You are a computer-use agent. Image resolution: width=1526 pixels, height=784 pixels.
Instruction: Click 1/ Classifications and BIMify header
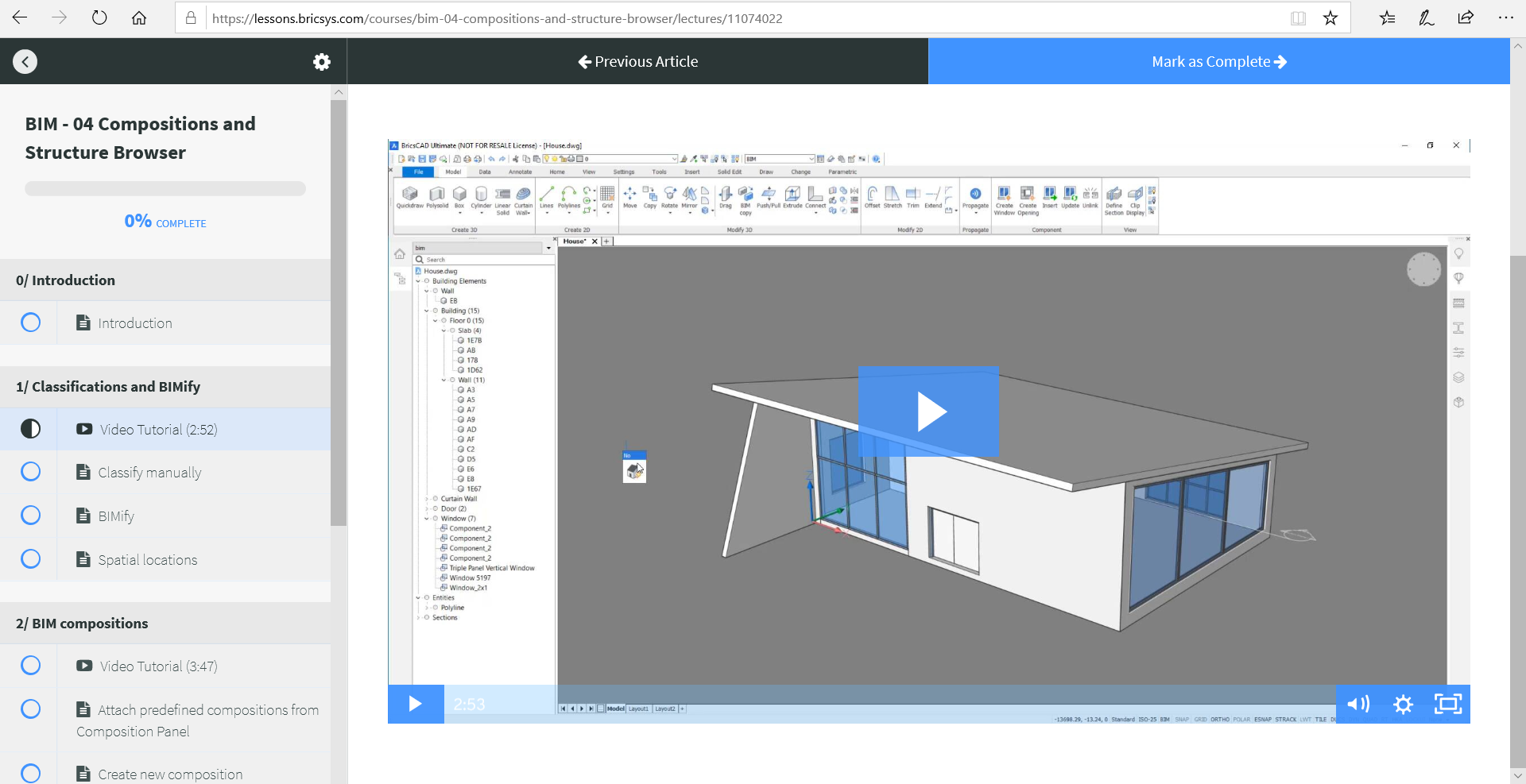coord(165,386)
